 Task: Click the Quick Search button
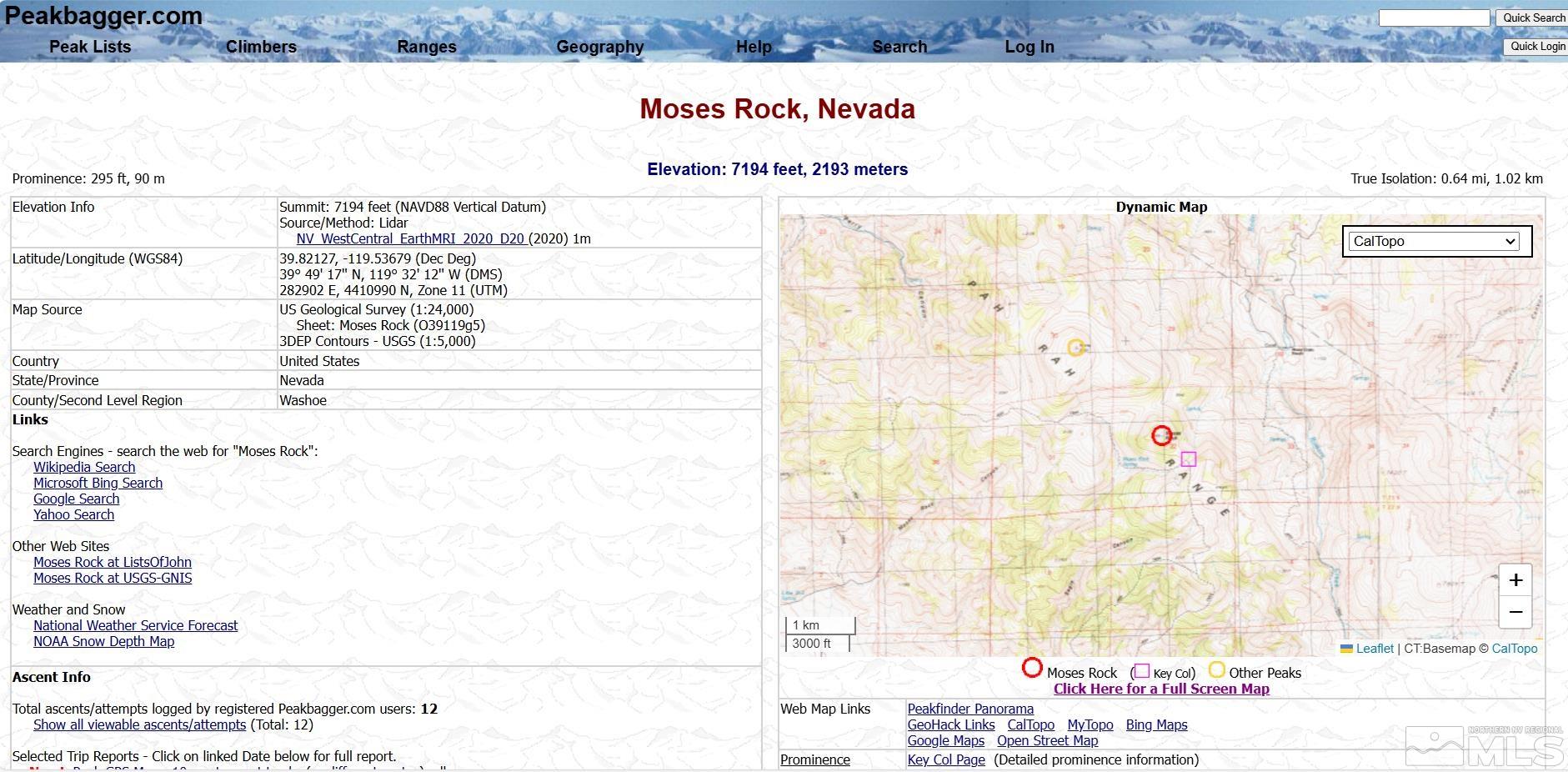[x=1533, y=18]
